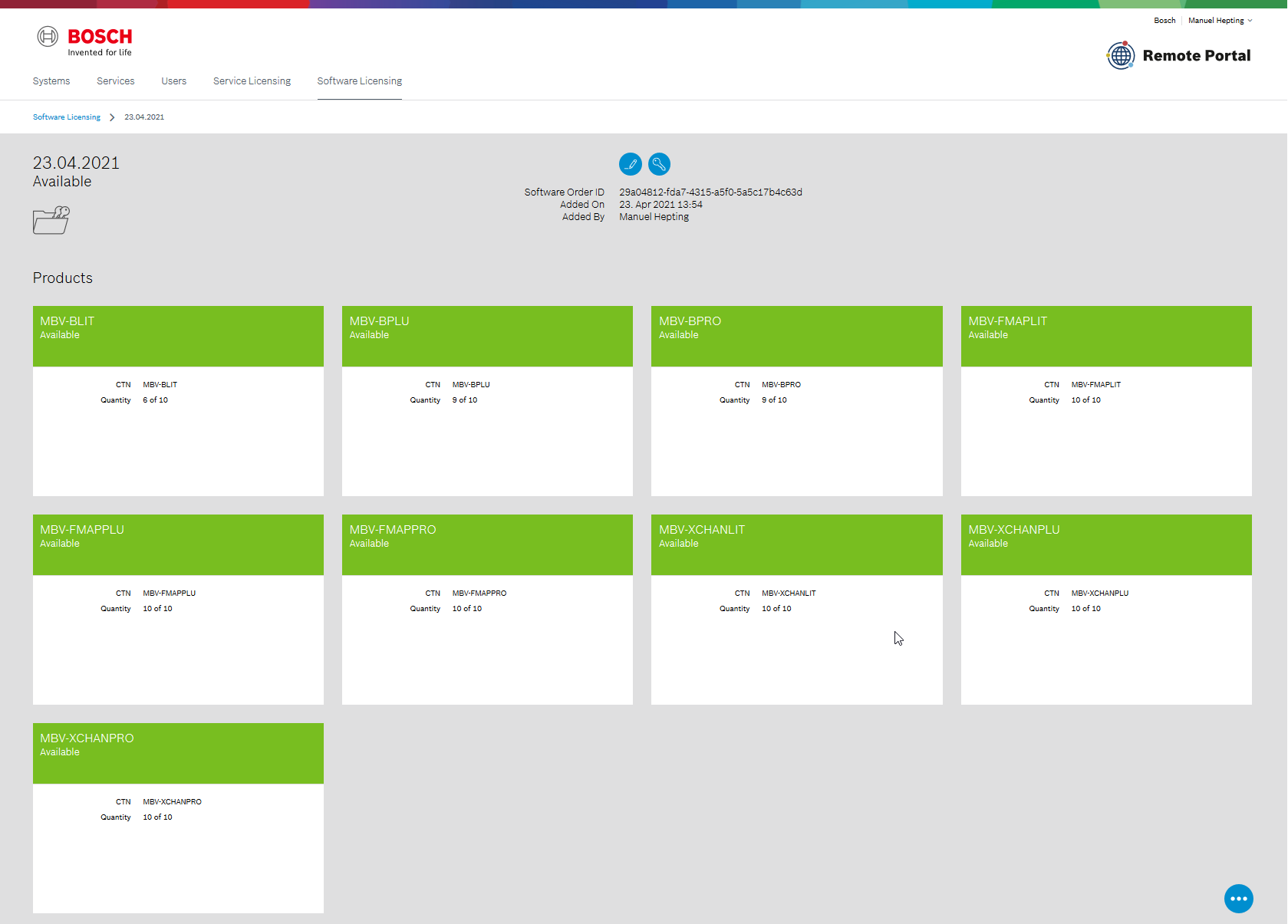Click the CTN value MBV-BPRO
This screenshot has height=924, width=1288.
[782, 385]
